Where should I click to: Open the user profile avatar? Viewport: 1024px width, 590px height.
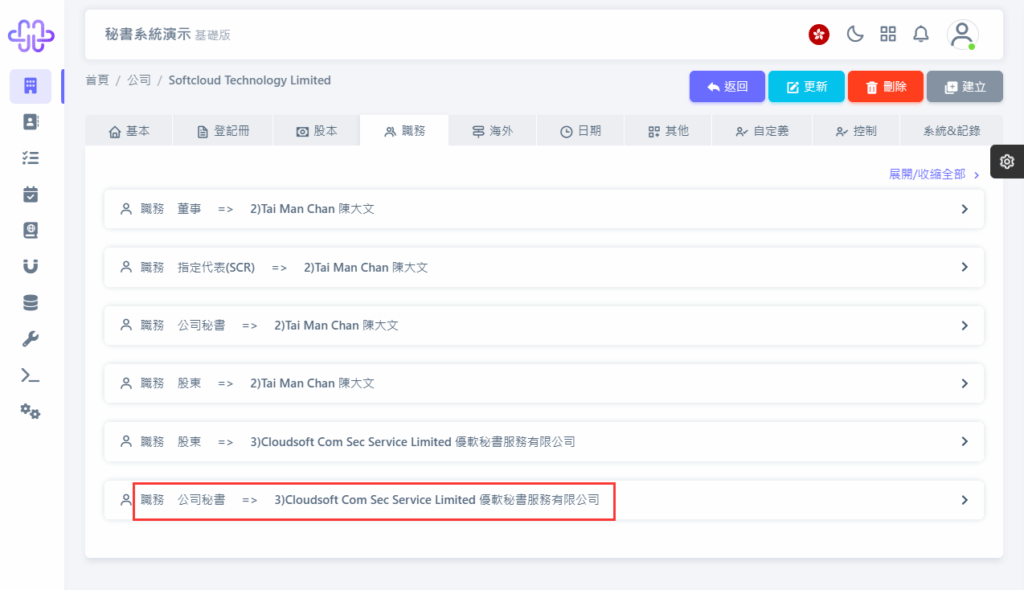click(963, 35)
